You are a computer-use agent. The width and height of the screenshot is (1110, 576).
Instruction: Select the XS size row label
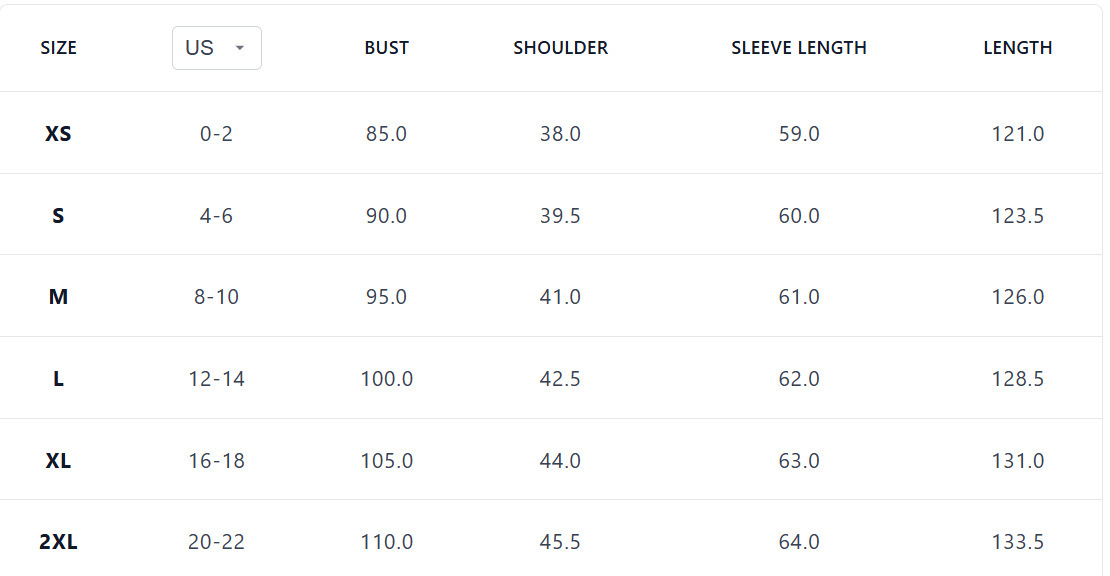tap(58, 134)
